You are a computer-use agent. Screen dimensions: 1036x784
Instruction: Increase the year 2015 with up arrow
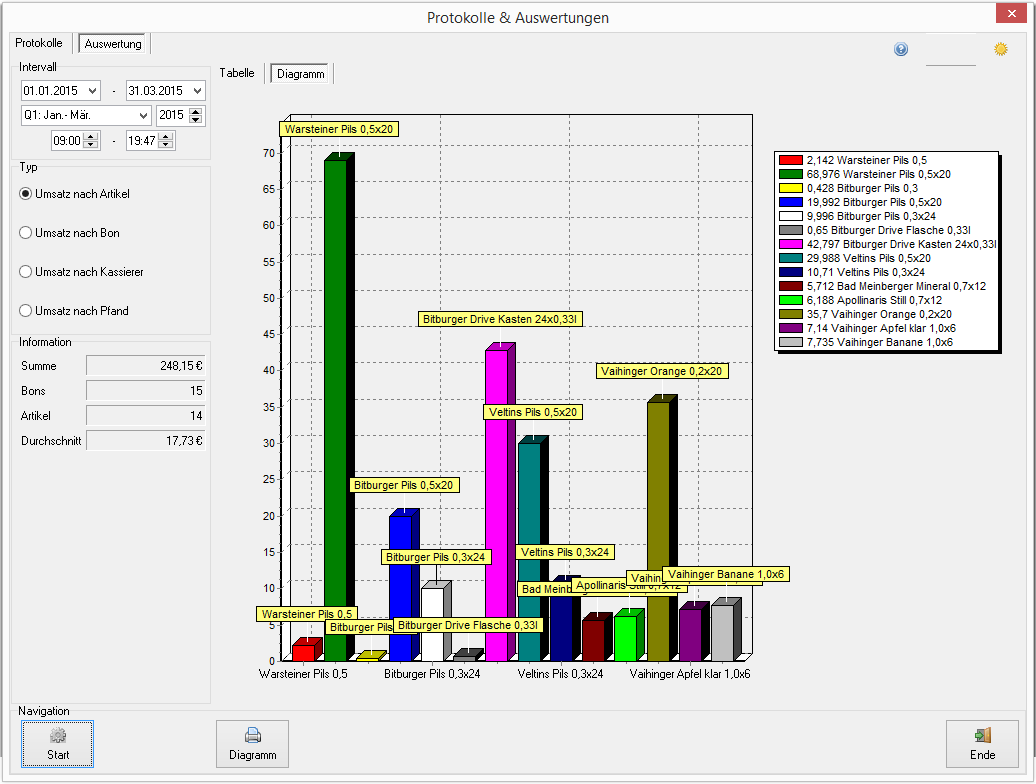[196, 111]
